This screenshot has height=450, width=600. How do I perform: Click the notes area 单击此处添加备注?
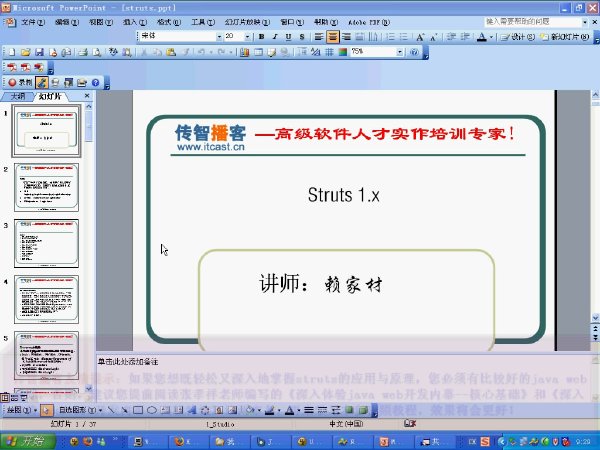pos(128,362)
